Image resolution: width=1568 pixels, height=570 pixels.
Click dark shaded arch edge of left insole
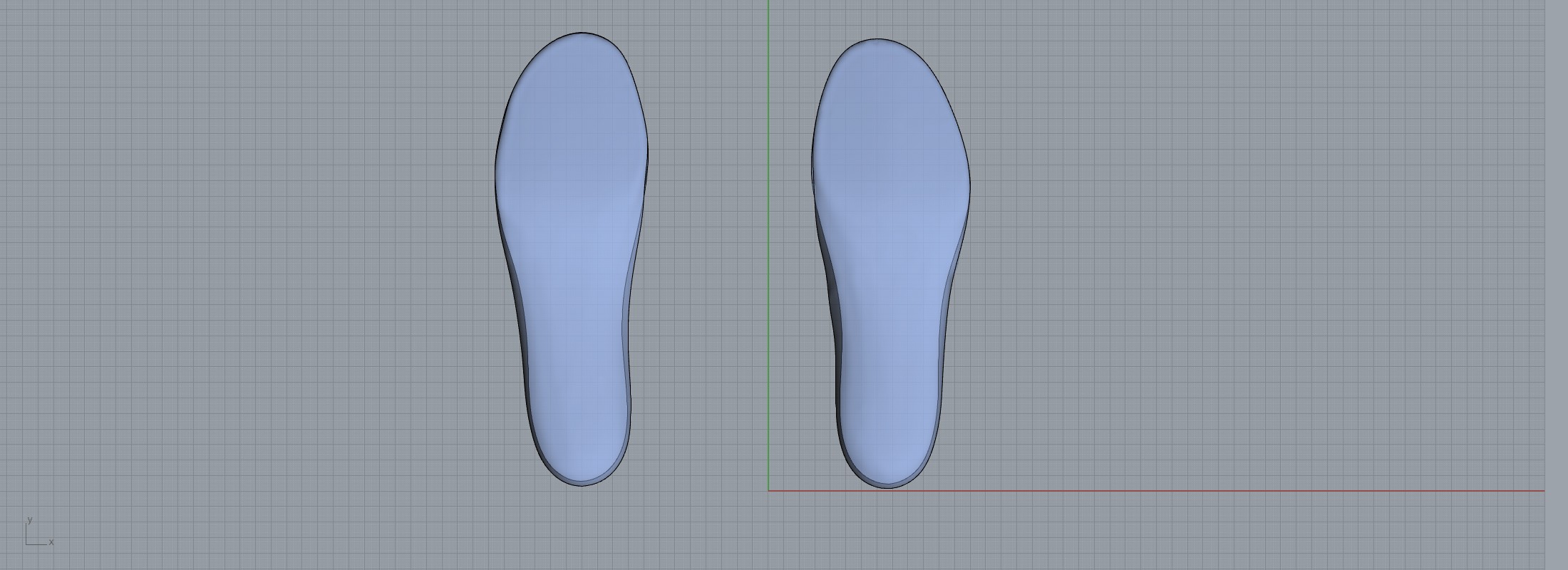tap(519, 321)
